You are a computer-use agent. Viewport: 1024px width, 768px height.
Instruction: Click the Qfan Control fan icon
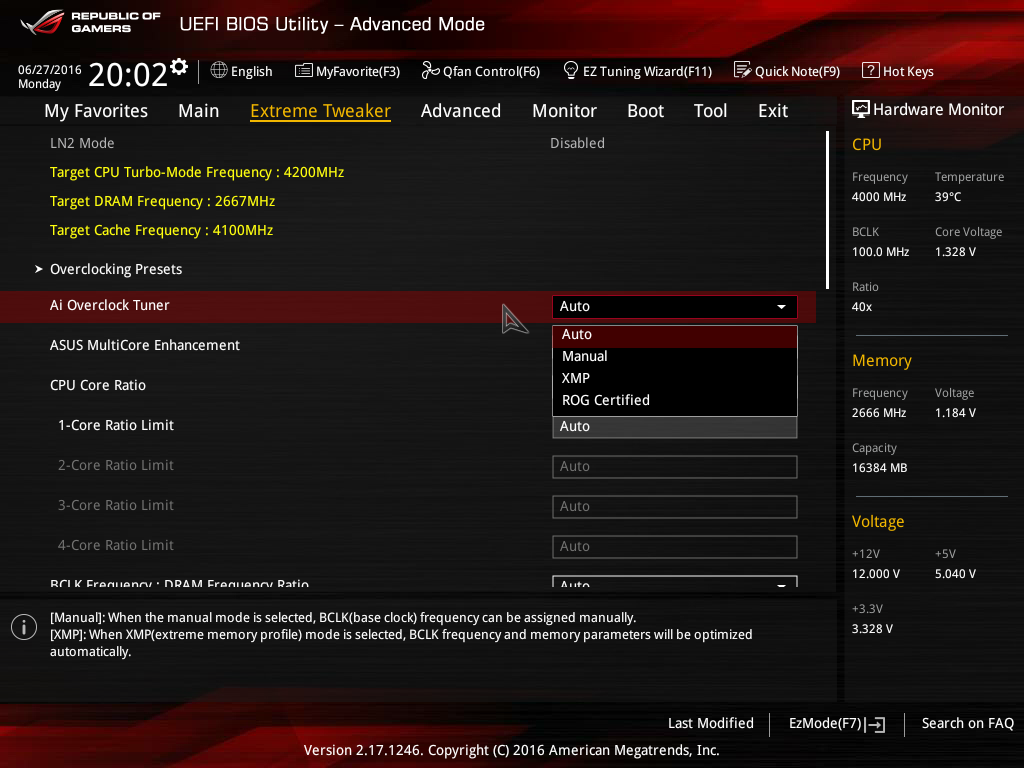tap(430, 70)
